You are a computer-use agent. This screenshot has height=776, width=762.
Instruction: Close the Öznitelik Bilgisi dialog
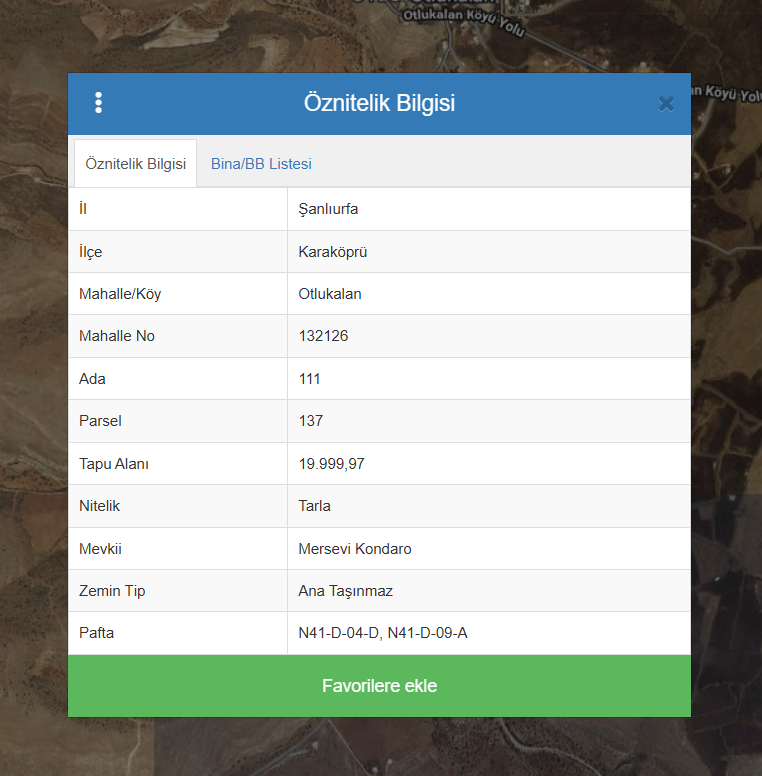[666, 104]
